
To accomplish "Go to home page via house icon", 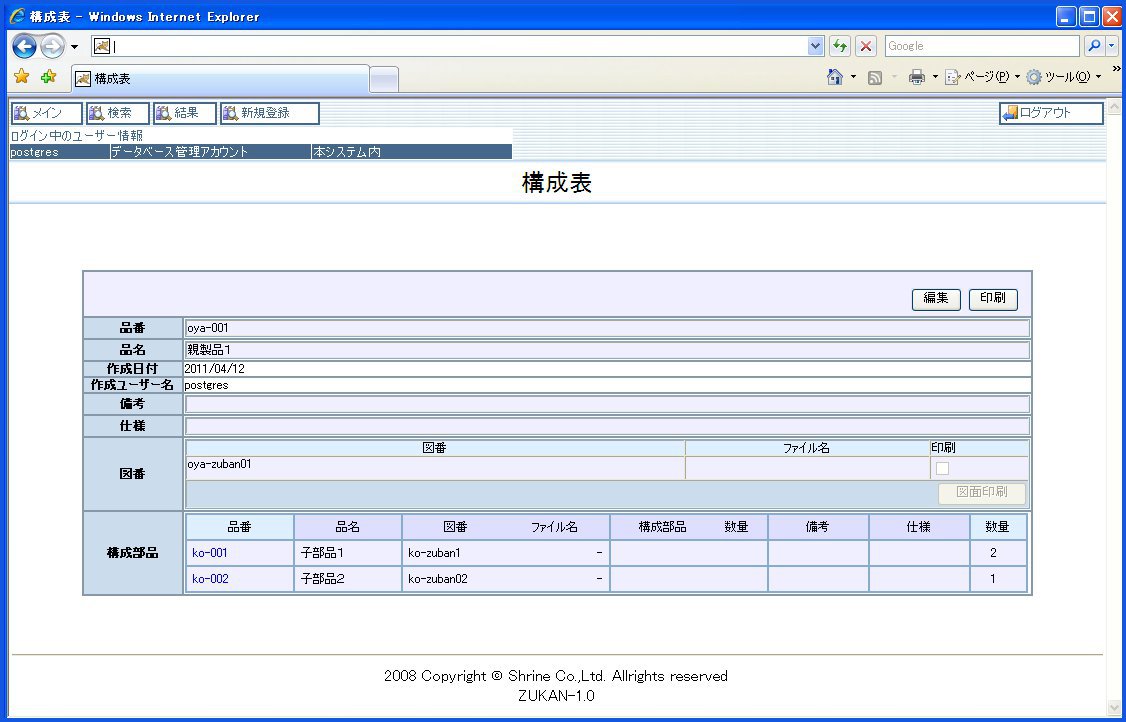I will [834, 77].
